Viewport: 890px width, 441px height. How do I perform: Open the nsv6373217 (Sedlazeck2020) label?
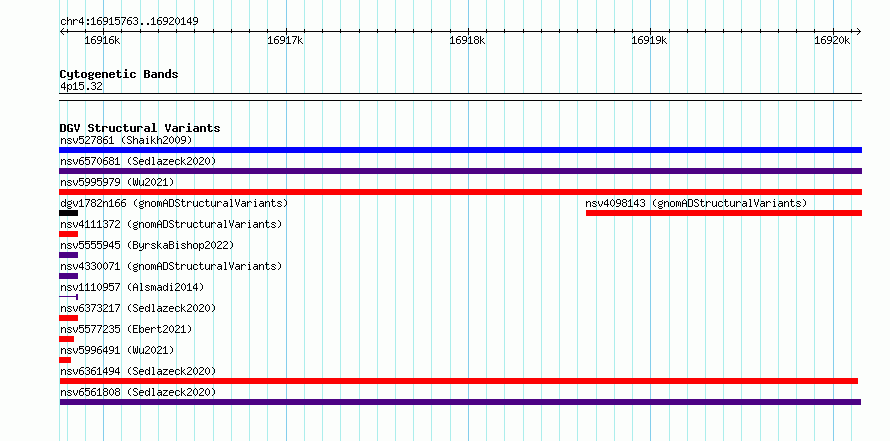click(138, 308)
